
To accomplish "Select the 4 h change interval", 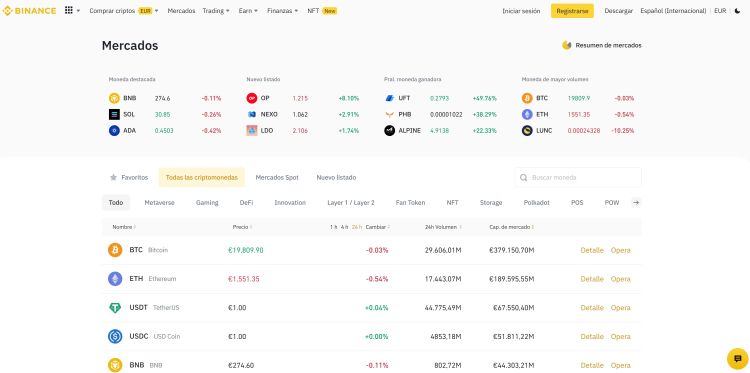I will 344,227.
